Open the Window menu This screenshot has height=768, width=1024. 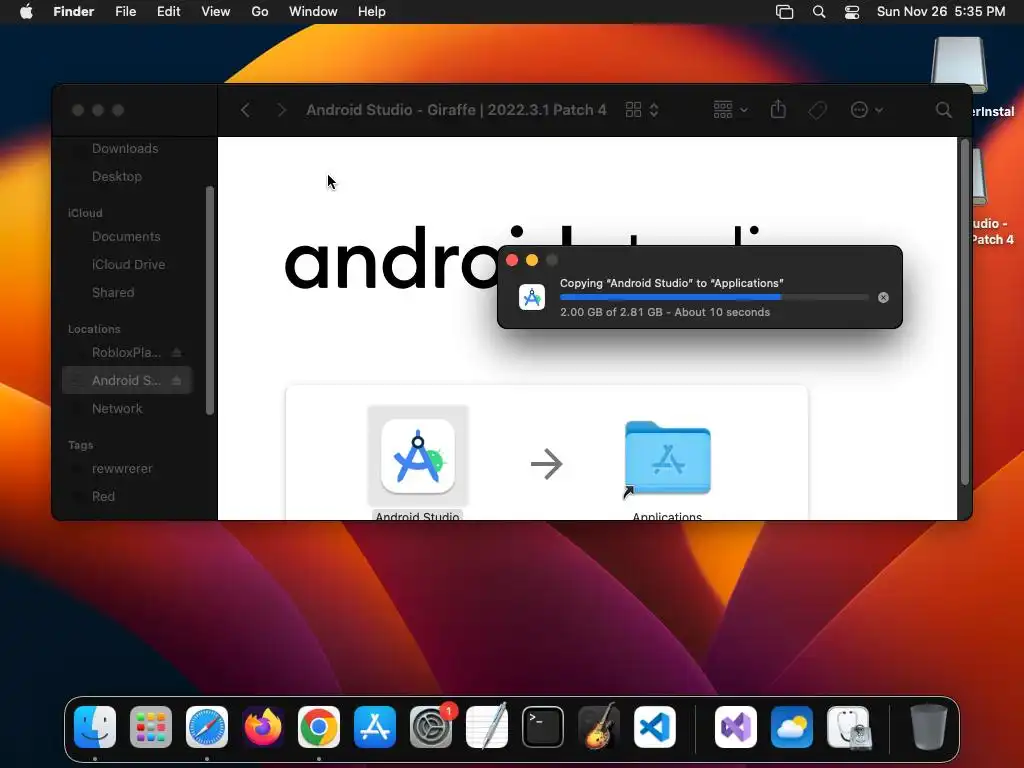313,12
